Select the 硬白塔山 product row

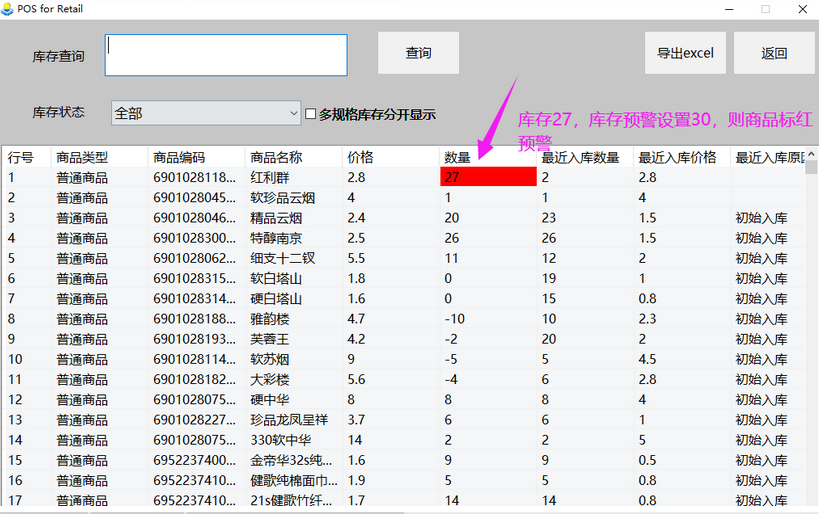click(403, 299)
